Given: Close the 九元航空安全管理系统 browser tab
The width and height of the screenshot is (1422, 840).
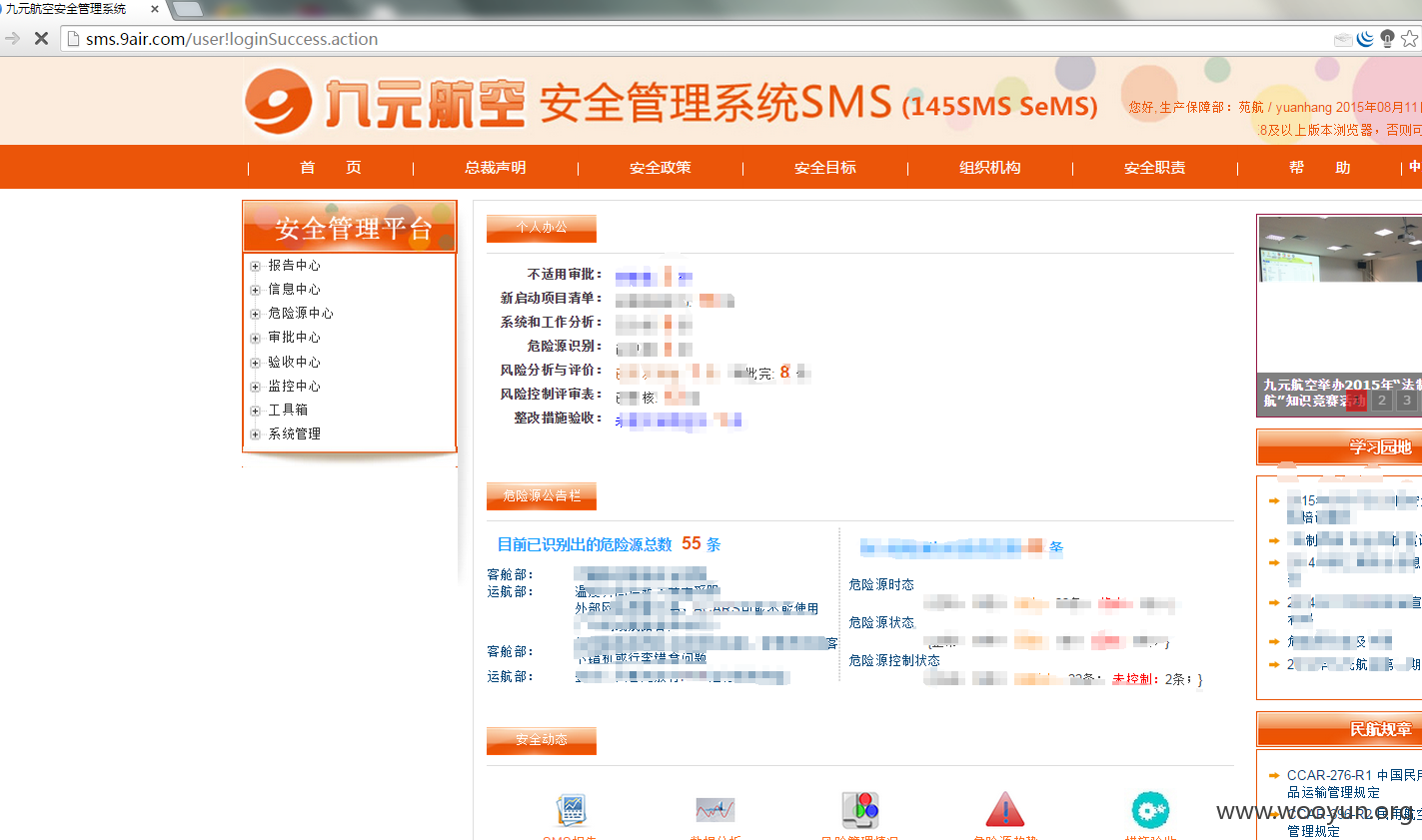Looking at the screenshot, I should coord(155,9).
